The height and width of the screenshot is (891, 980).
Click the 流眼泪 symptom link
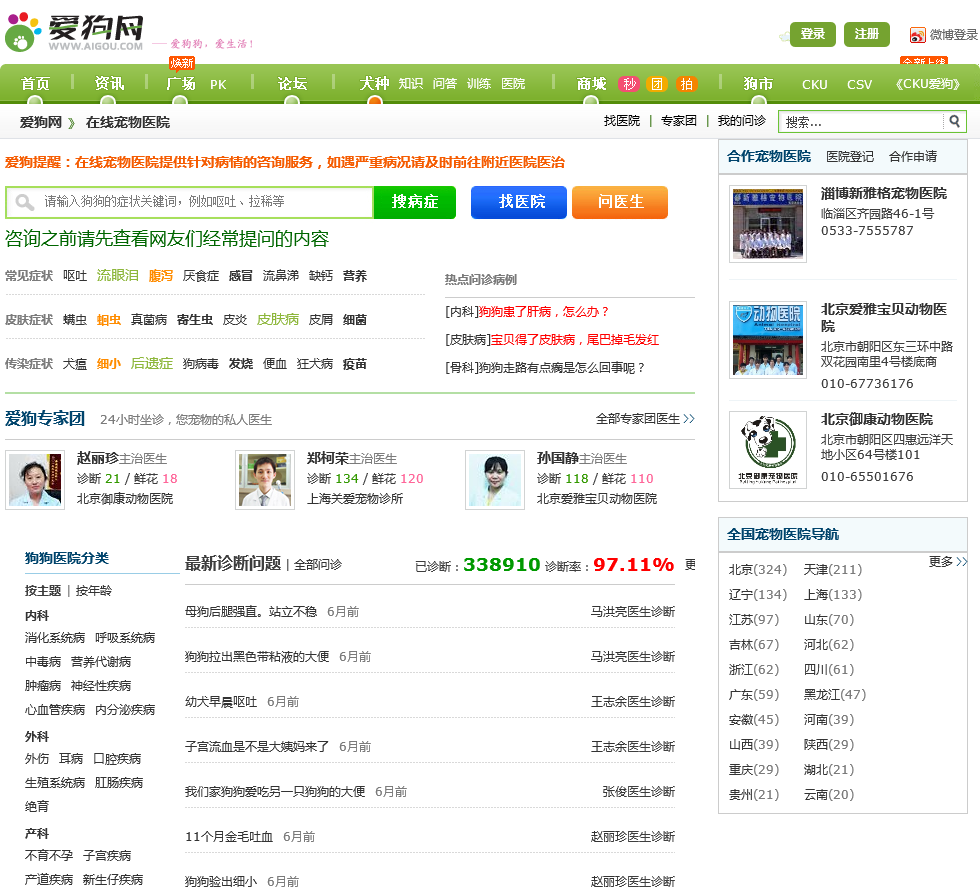[x=118, y=276]
